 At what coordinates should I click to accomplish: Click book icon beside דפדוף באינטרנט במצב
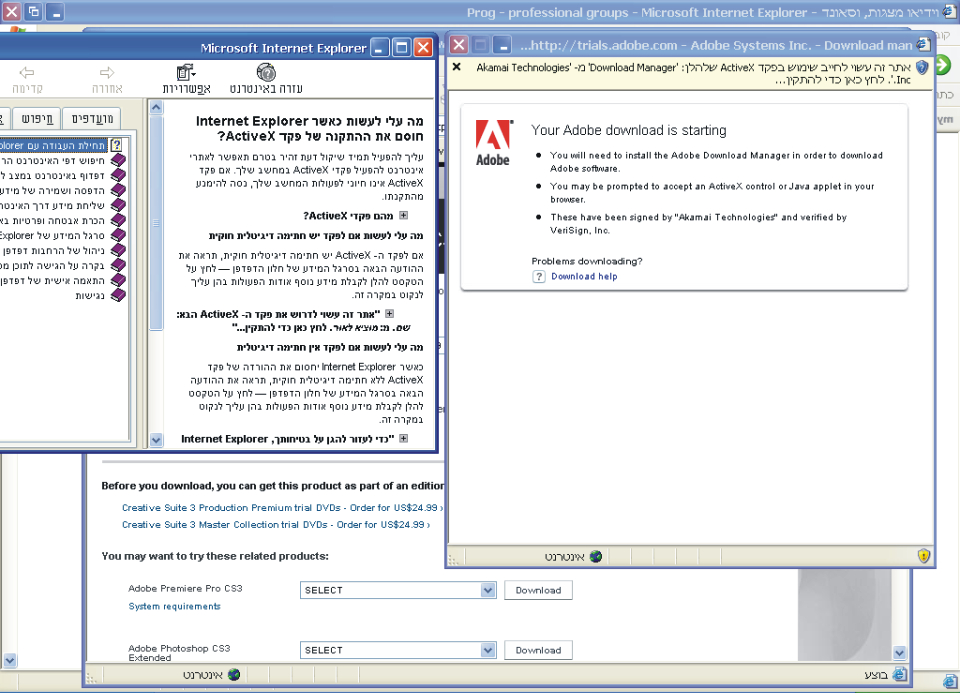(x=118, y=176)
